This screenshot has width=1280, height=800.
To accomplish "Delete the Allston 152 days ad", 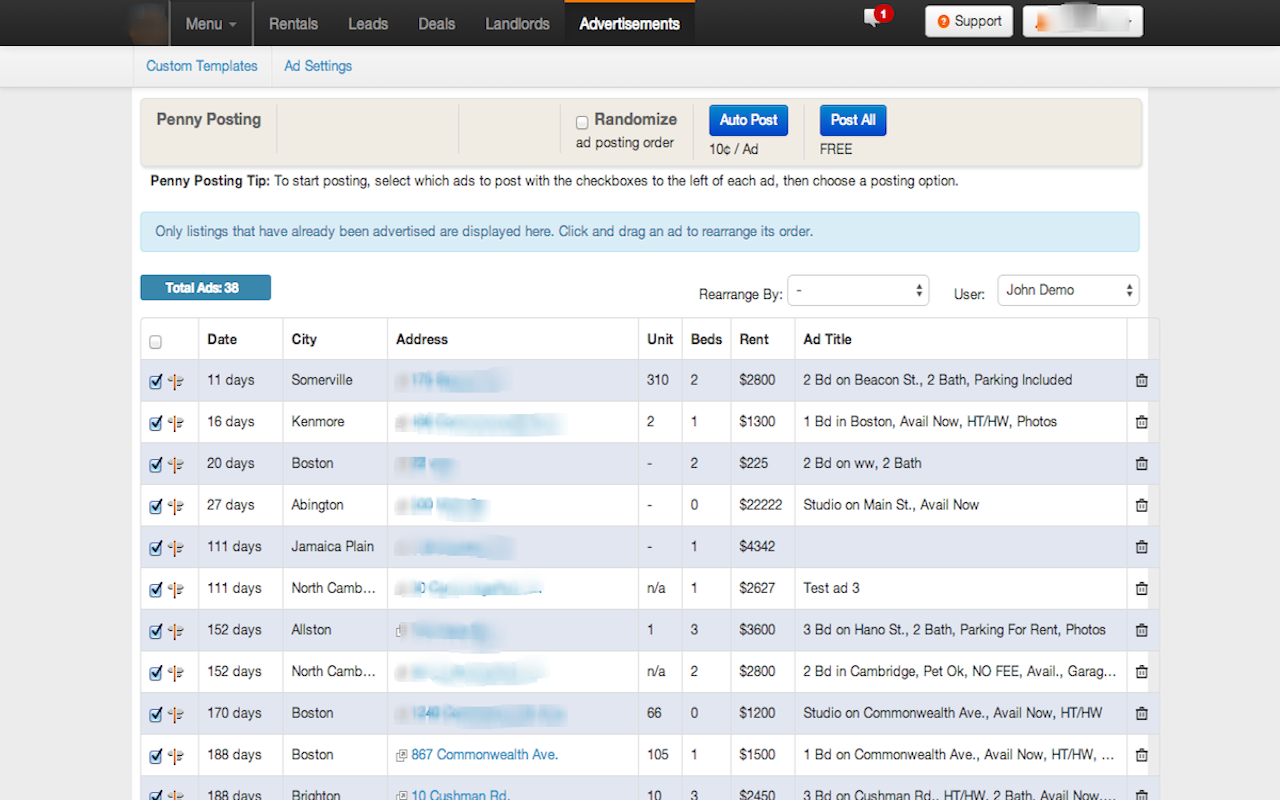I will click(1141, 631).
